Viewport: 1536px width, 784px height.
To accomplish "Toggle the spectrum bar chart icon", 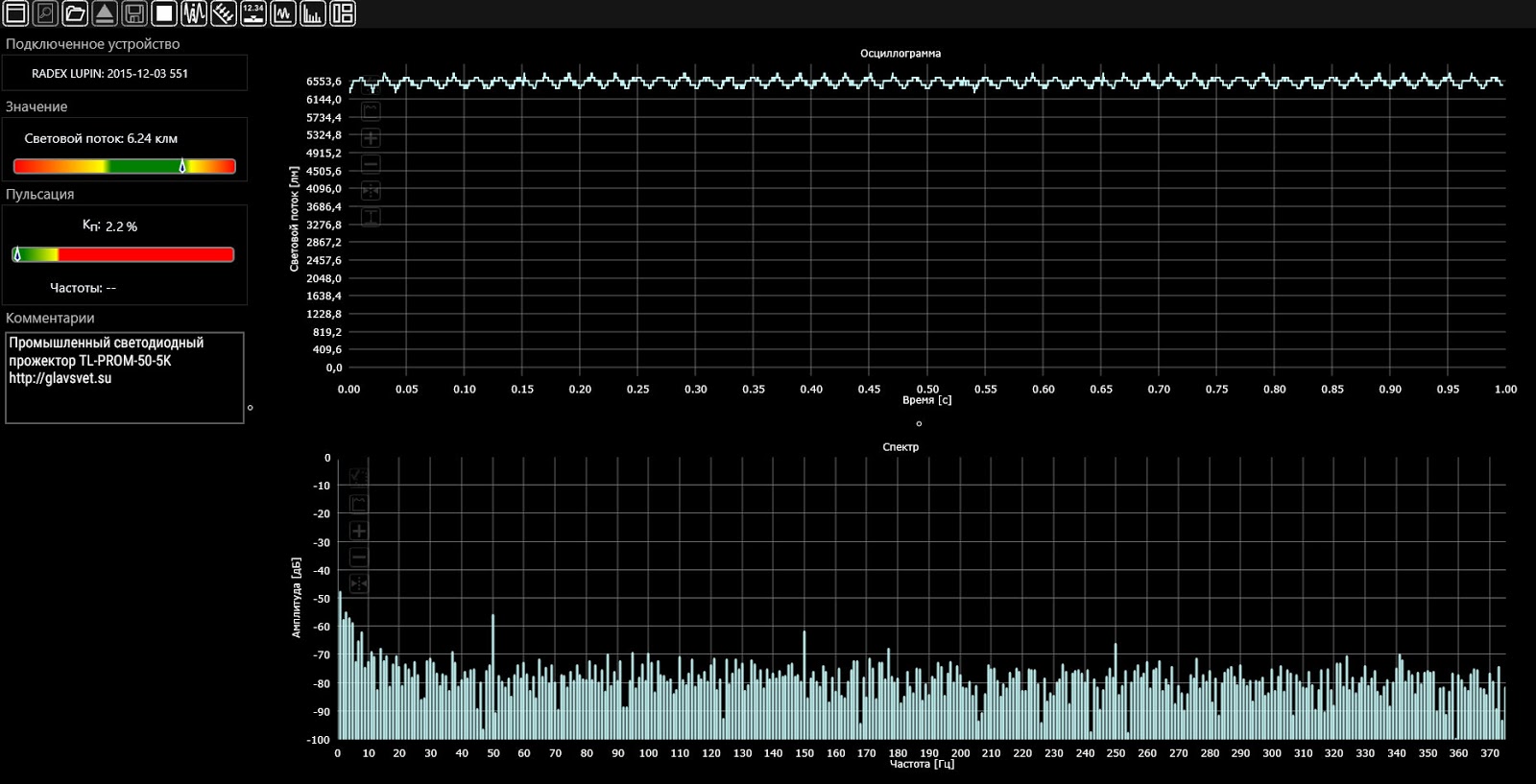I will (313, 13).
